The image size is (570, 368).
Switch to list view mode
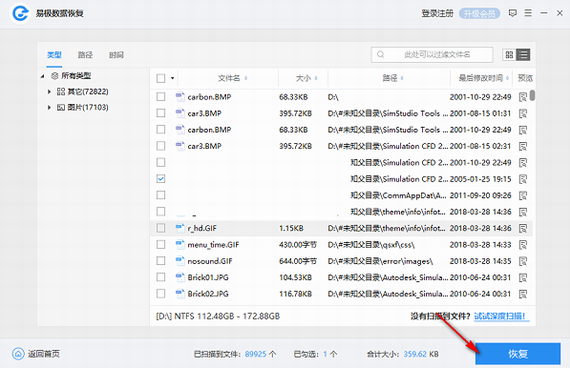point(523,55)
